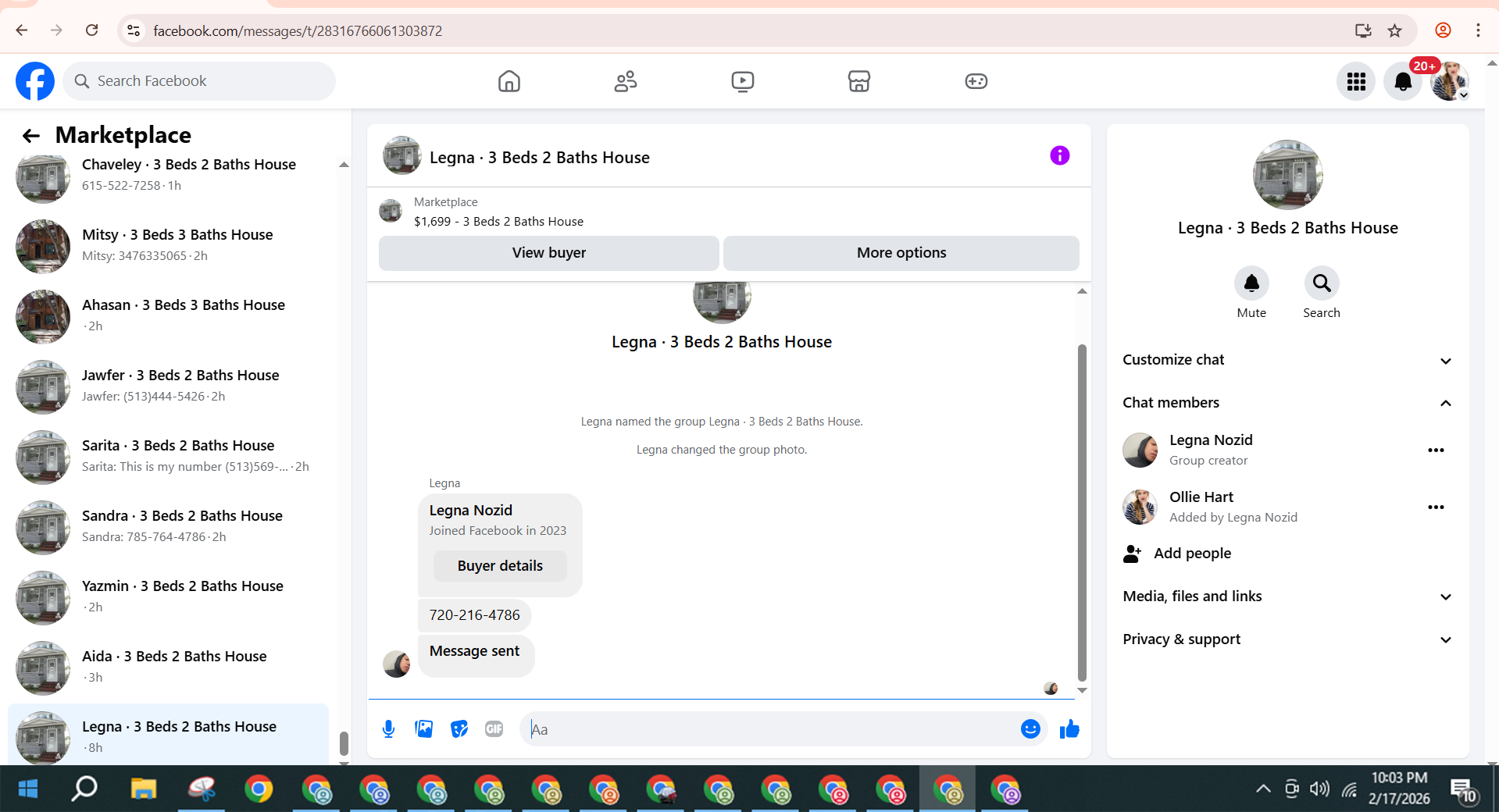
Task: Focus the Search Facebook field
Action: click(x=199, y=81)
